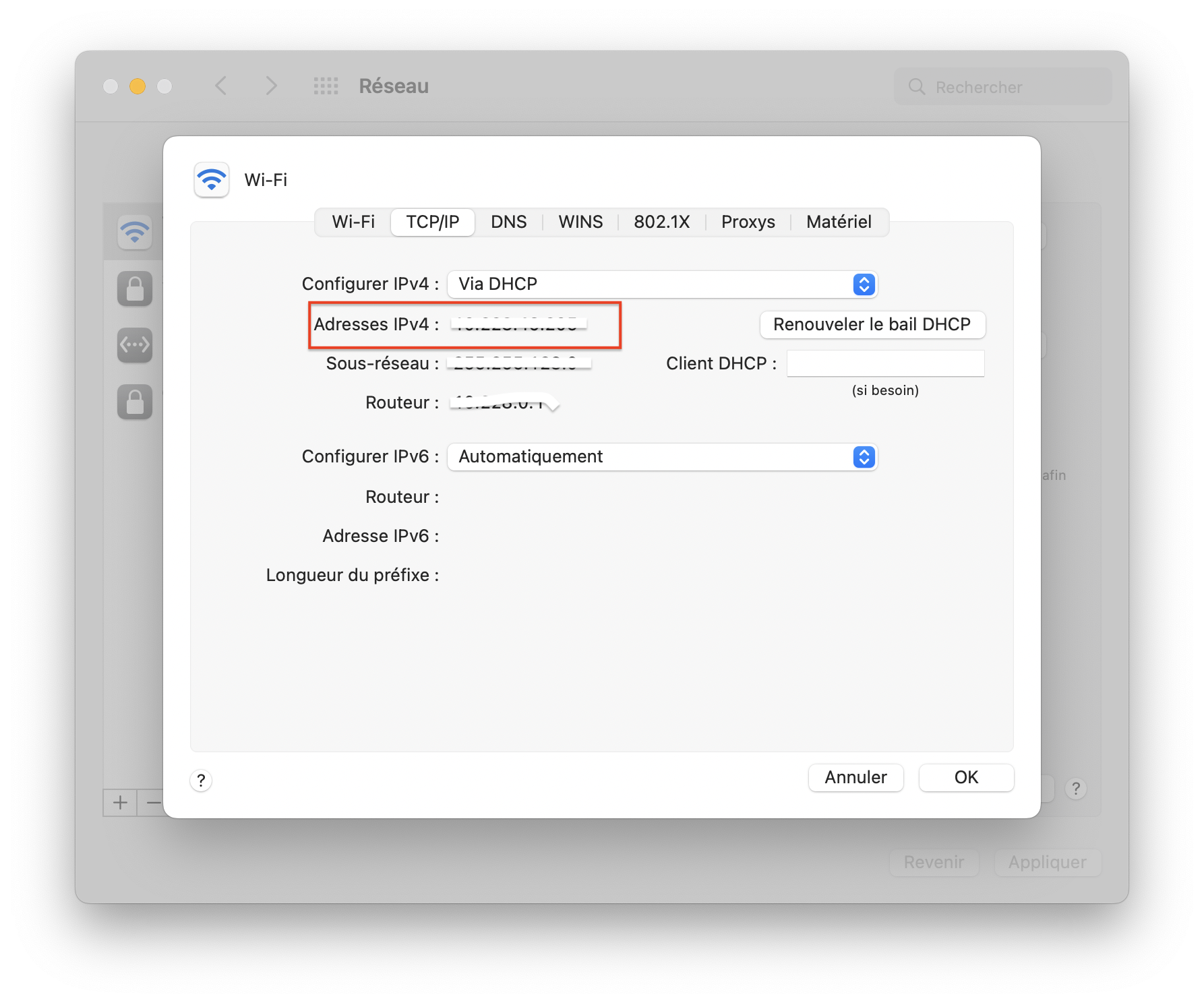Go forward using the right chevron

[x=271, y=86]
